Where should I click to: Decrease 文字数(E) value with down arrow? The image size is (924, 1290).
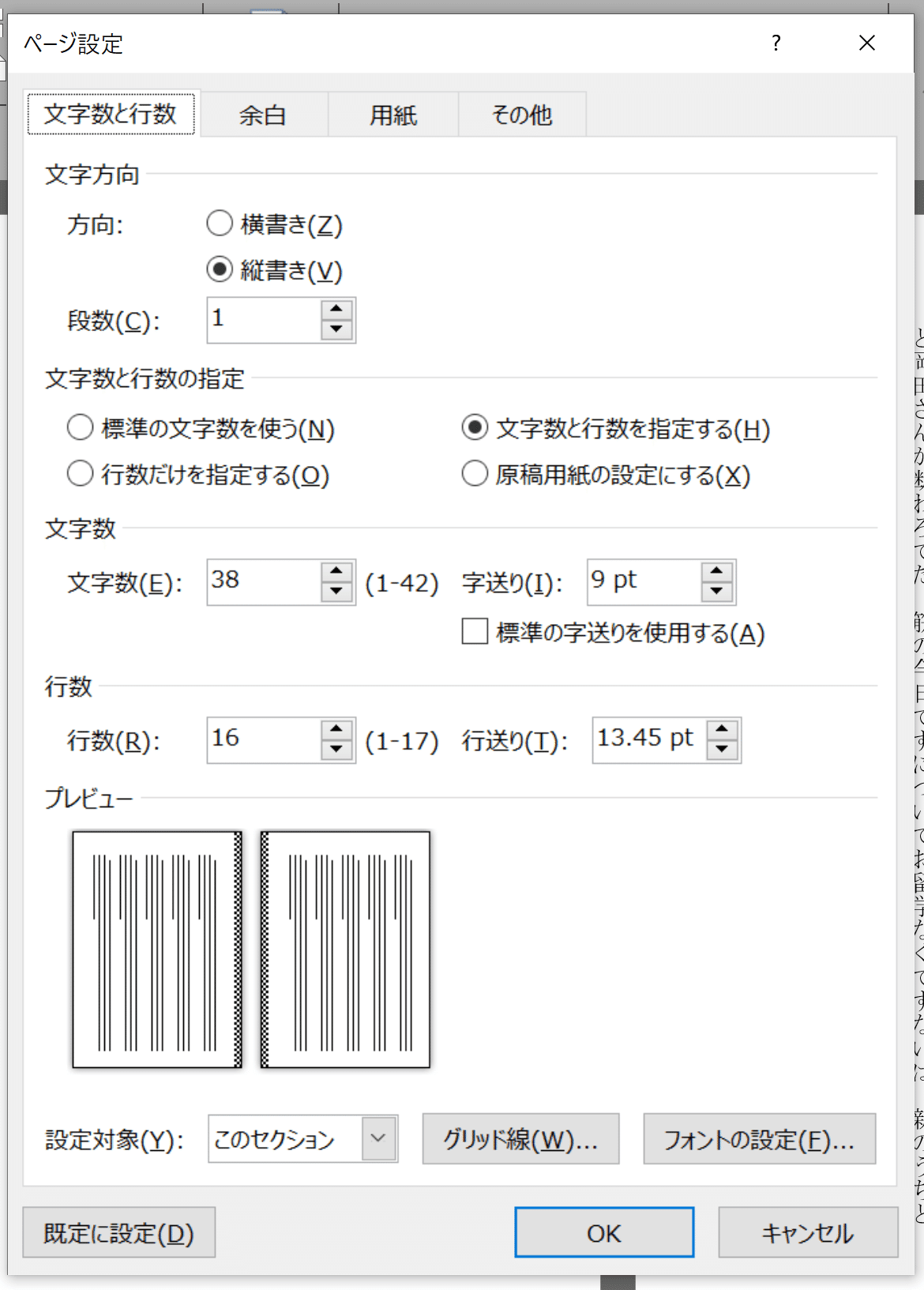pyautogui.click(x=337, y=592)
